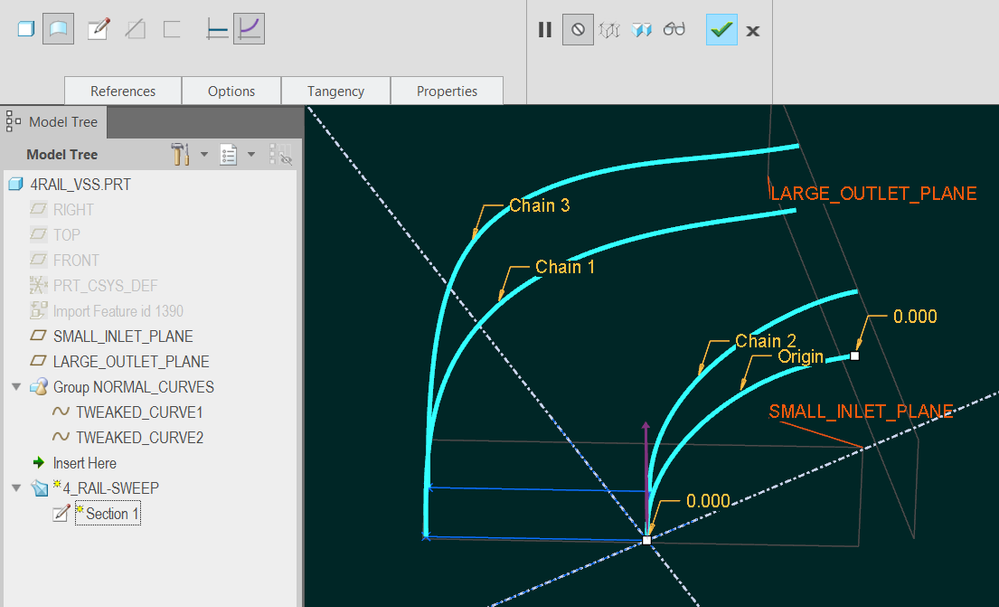Image resolution: width=999 pixels, height=607 pixels.
Task: Pause the sweep feature tool
Action: pos(545,30)
